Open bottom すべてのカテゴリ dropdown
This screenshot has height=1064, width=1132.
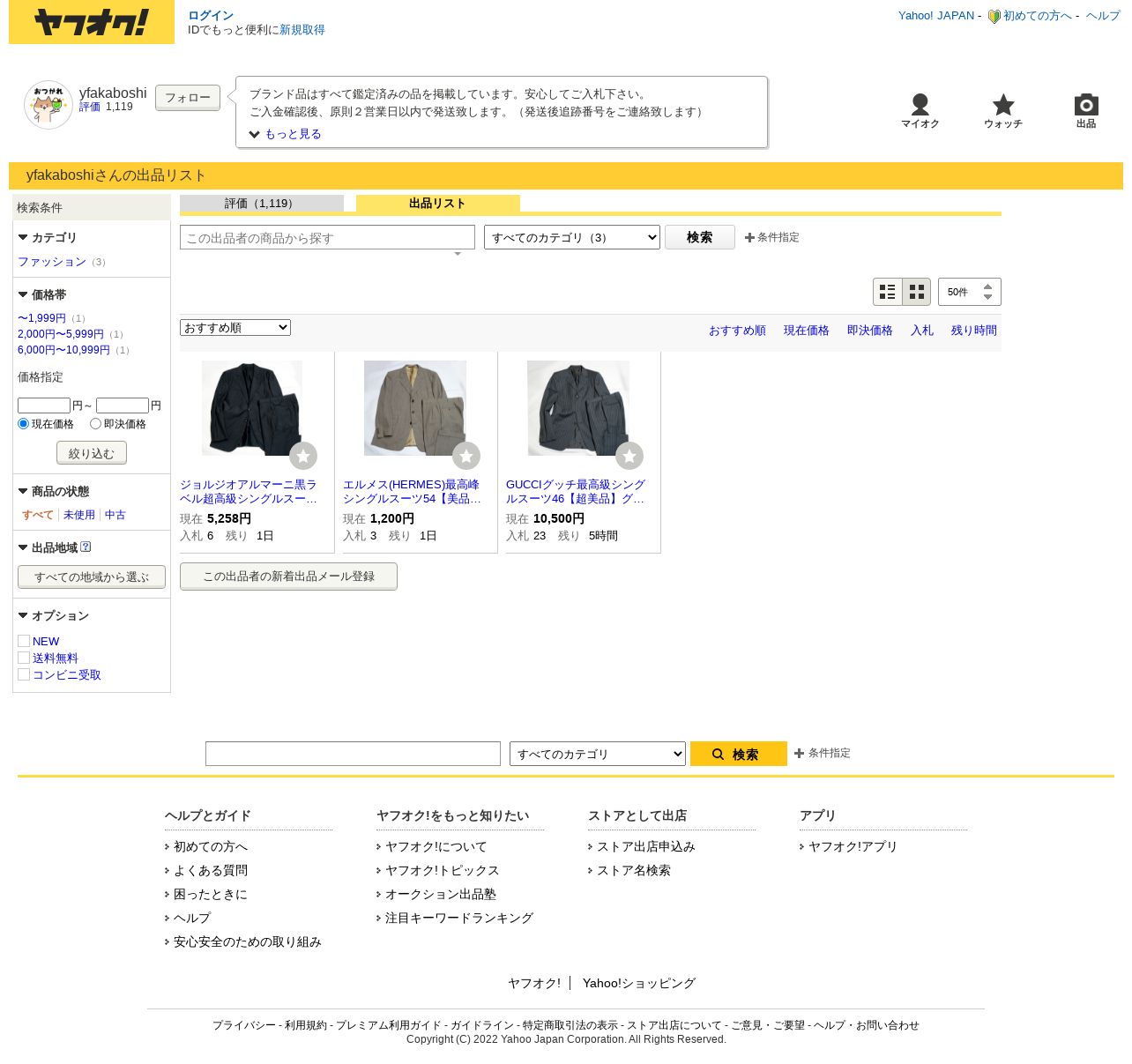point(598,754)
